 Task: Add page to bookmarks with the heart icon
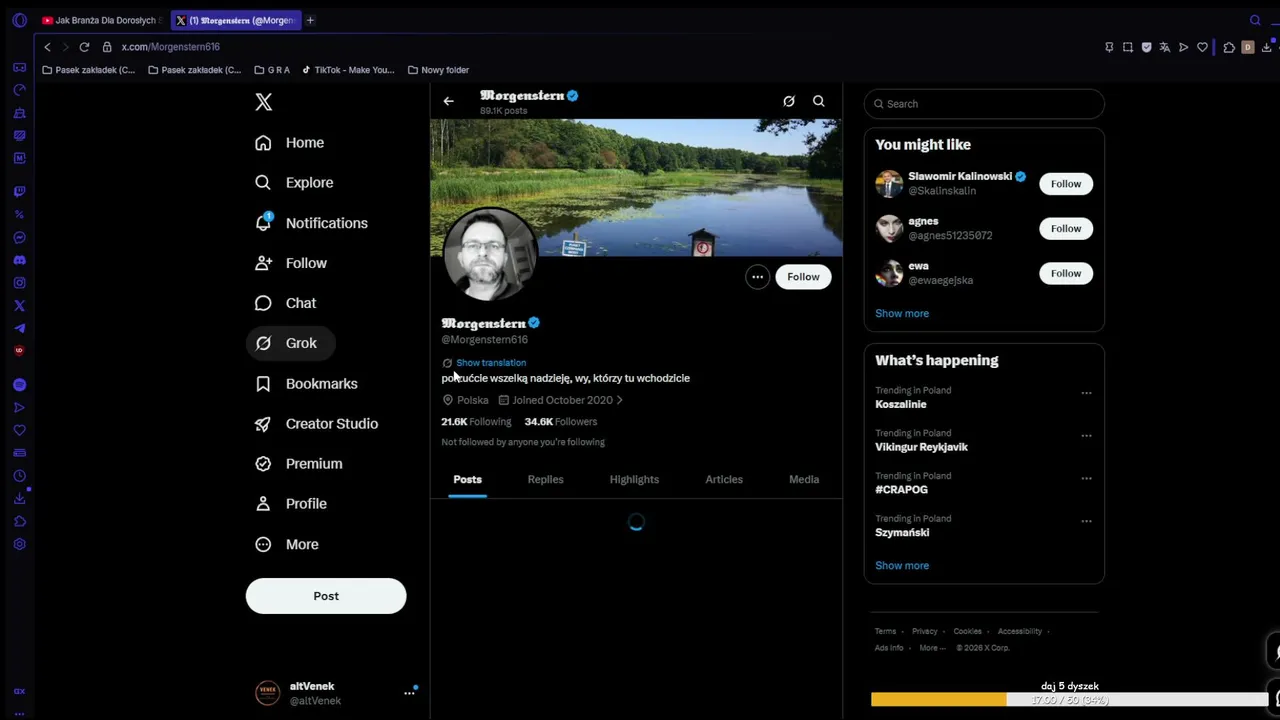pos(1202,47)
